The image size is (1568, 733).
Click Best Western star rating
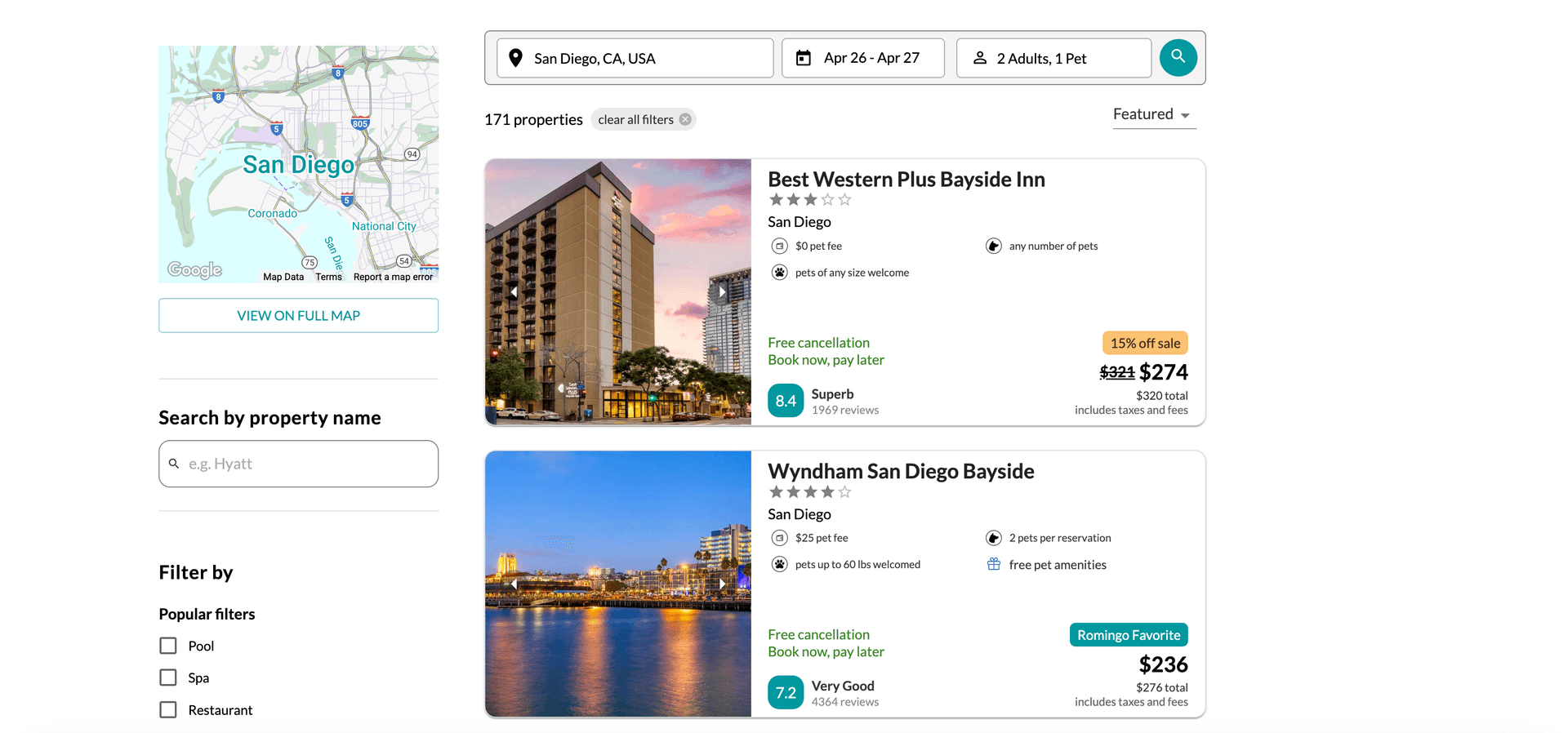(x=810, y=200)
